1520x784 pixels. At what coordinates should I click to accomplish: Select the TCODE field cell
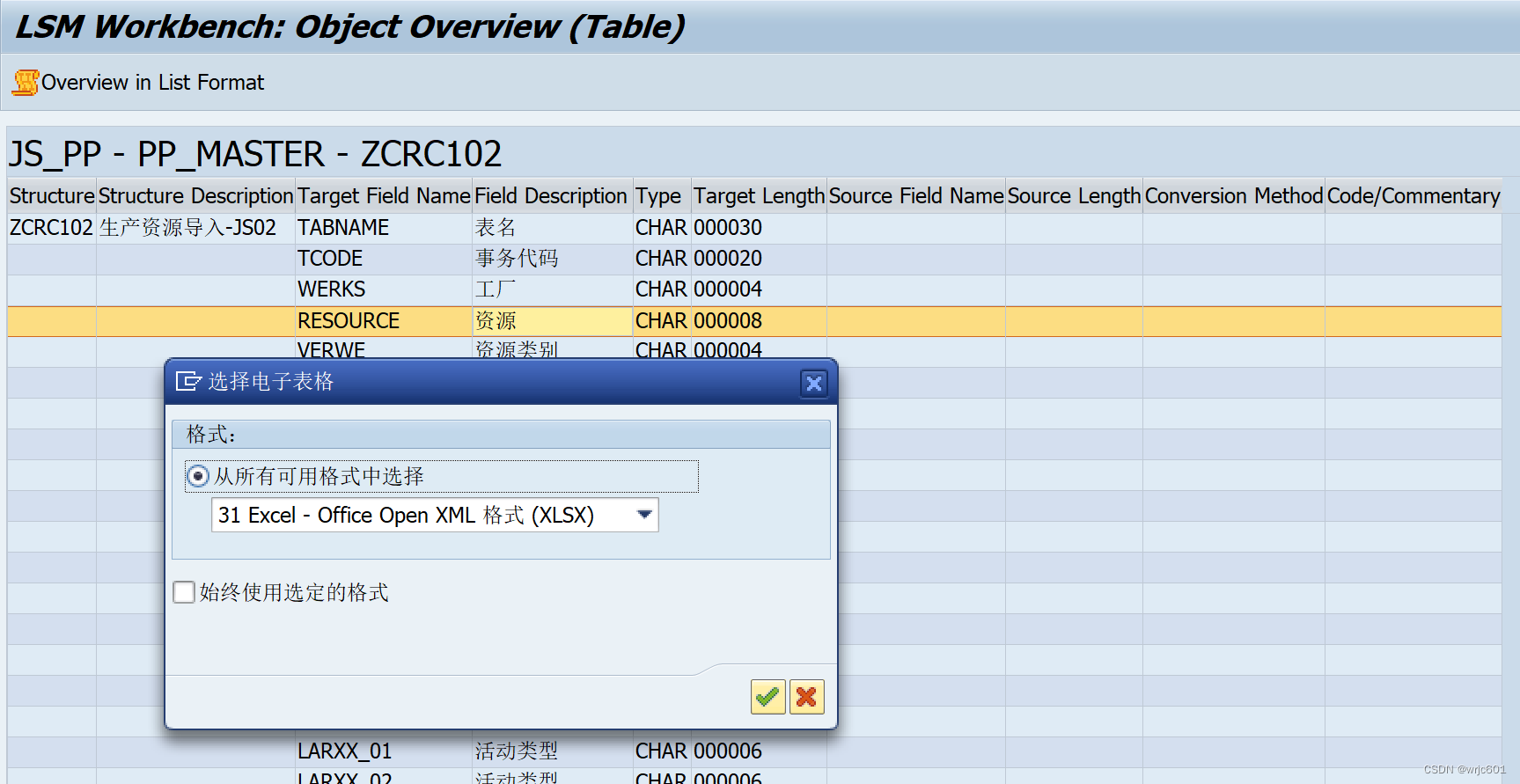click(x=384, y=259)
